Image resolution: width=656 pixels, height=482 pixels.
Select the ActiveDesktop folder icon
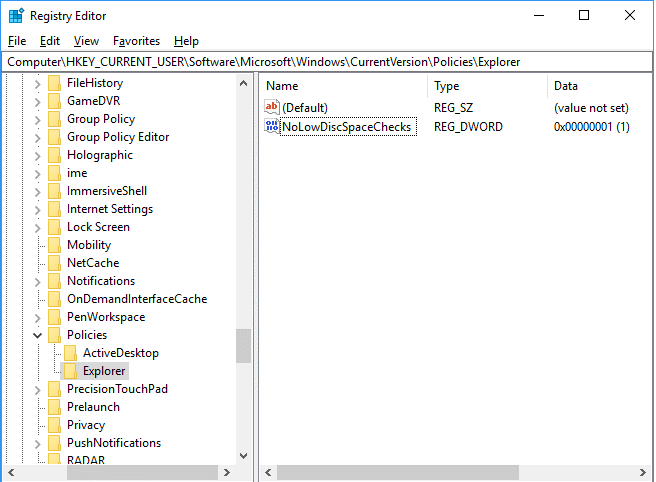pos(70,353)
